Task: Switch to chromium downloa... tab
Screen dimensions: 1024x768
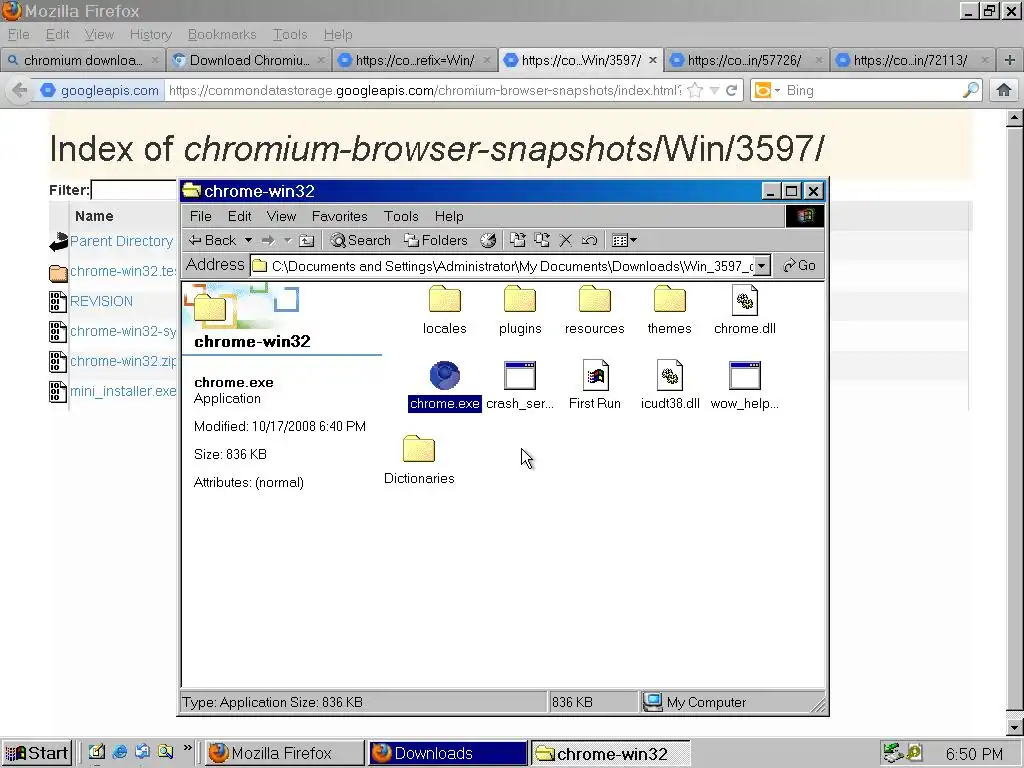Action: [x=82, y=60]
